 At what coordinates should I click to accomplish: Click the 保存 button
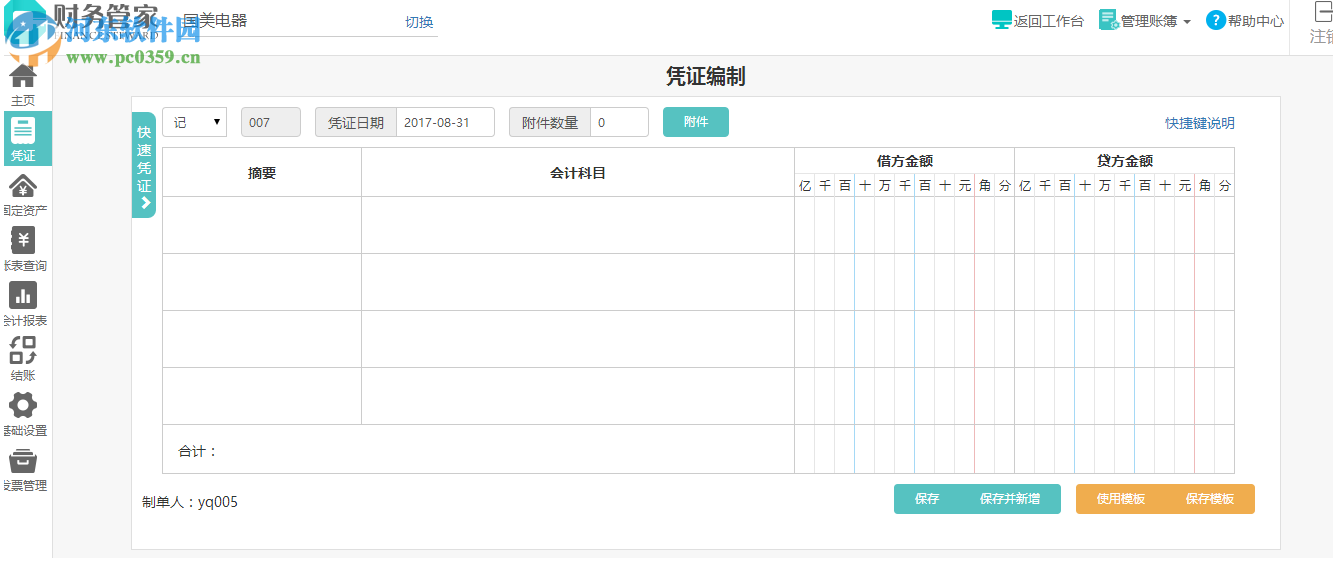point(927,499)
